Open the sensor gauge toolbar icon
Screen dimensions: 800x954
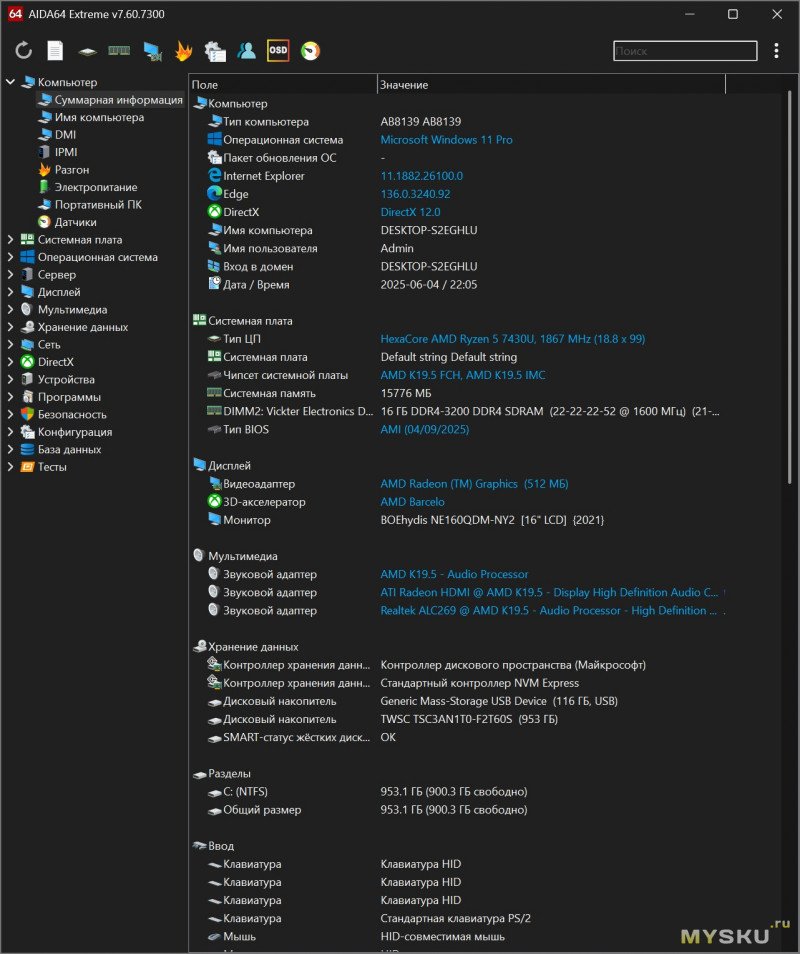point(310,50)
